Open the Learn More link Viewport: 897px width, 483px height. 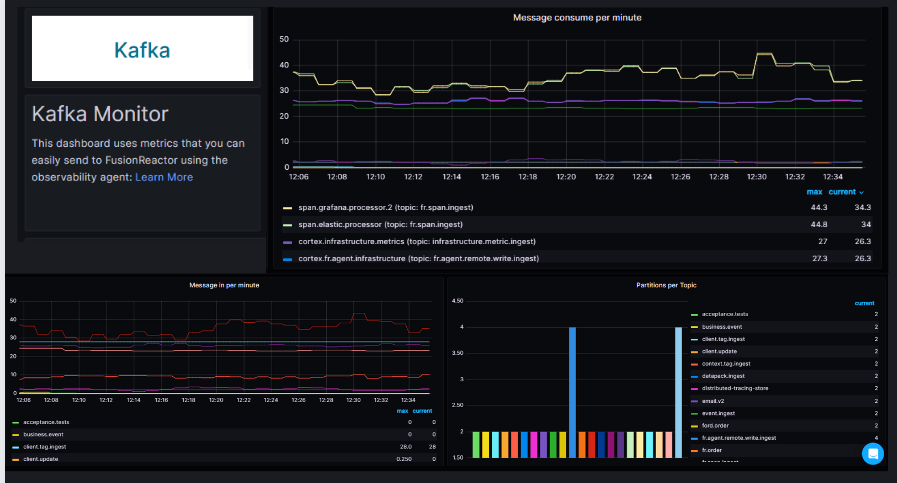click(x=164, y=177)
